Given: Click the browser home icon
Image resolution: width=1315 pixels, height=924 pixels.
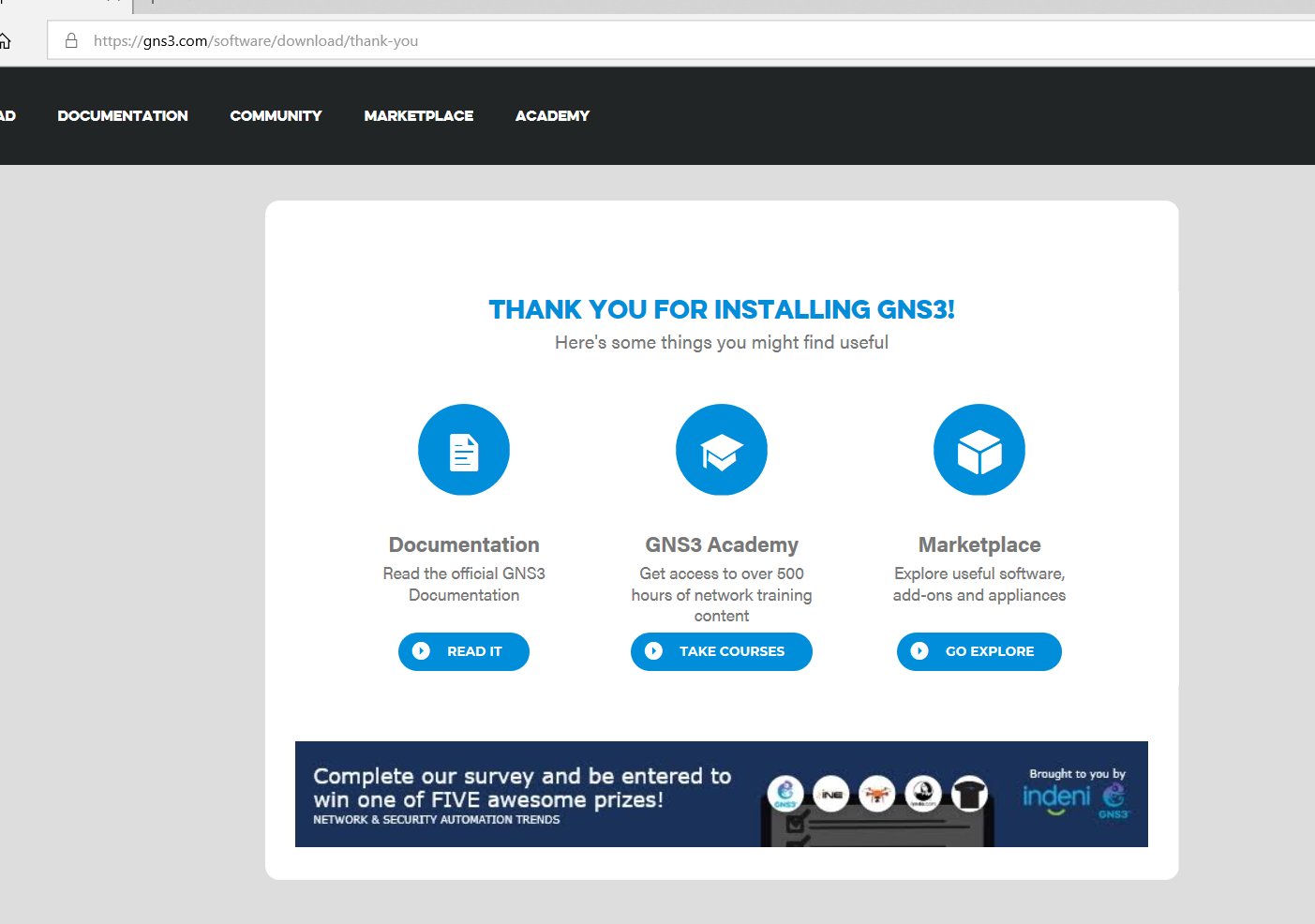Looking at the screenshot, I should coord(5,41).
